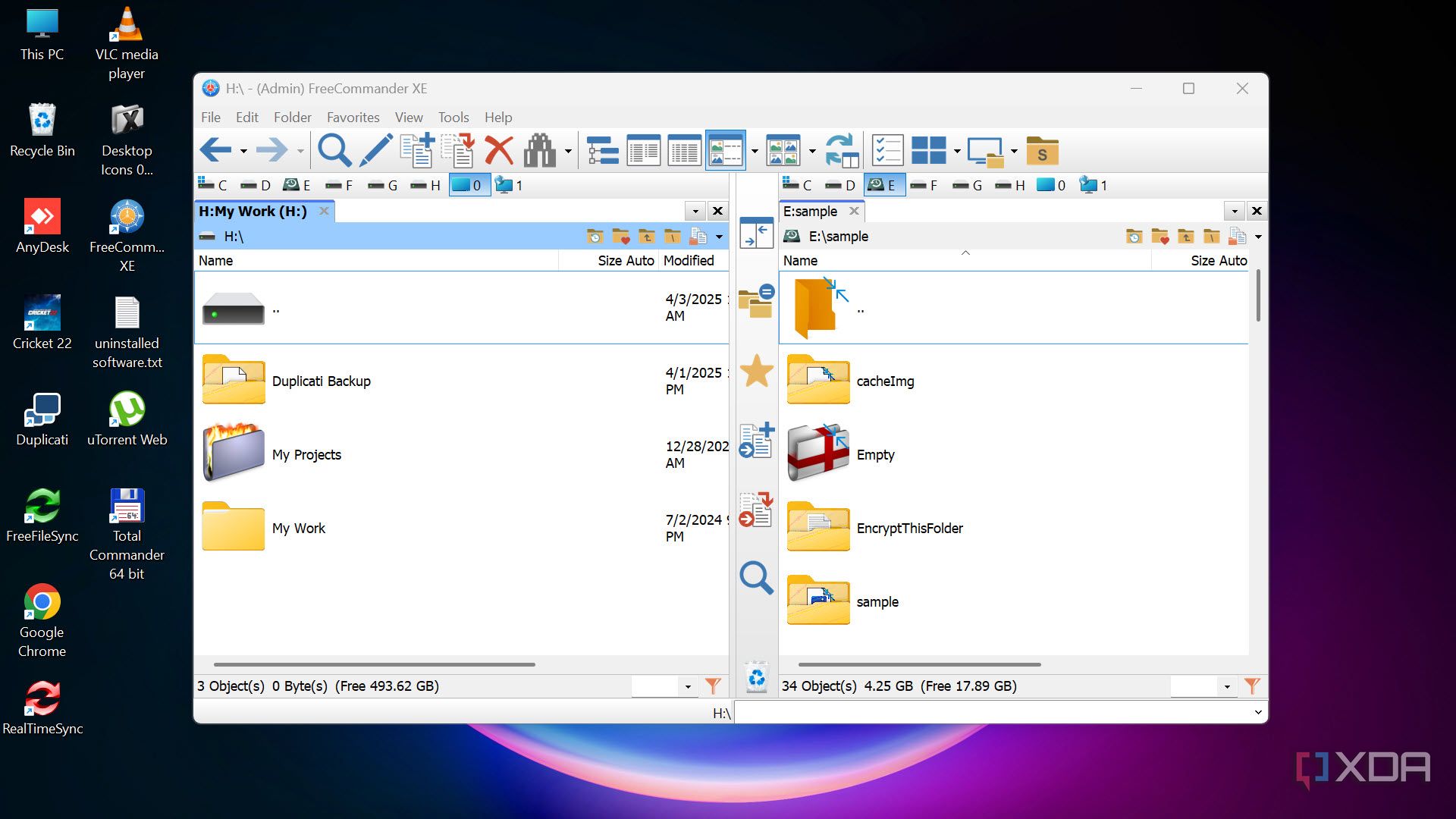Switch to the E:sample tab
The image size is (1456, 819).
pos(810,211)
